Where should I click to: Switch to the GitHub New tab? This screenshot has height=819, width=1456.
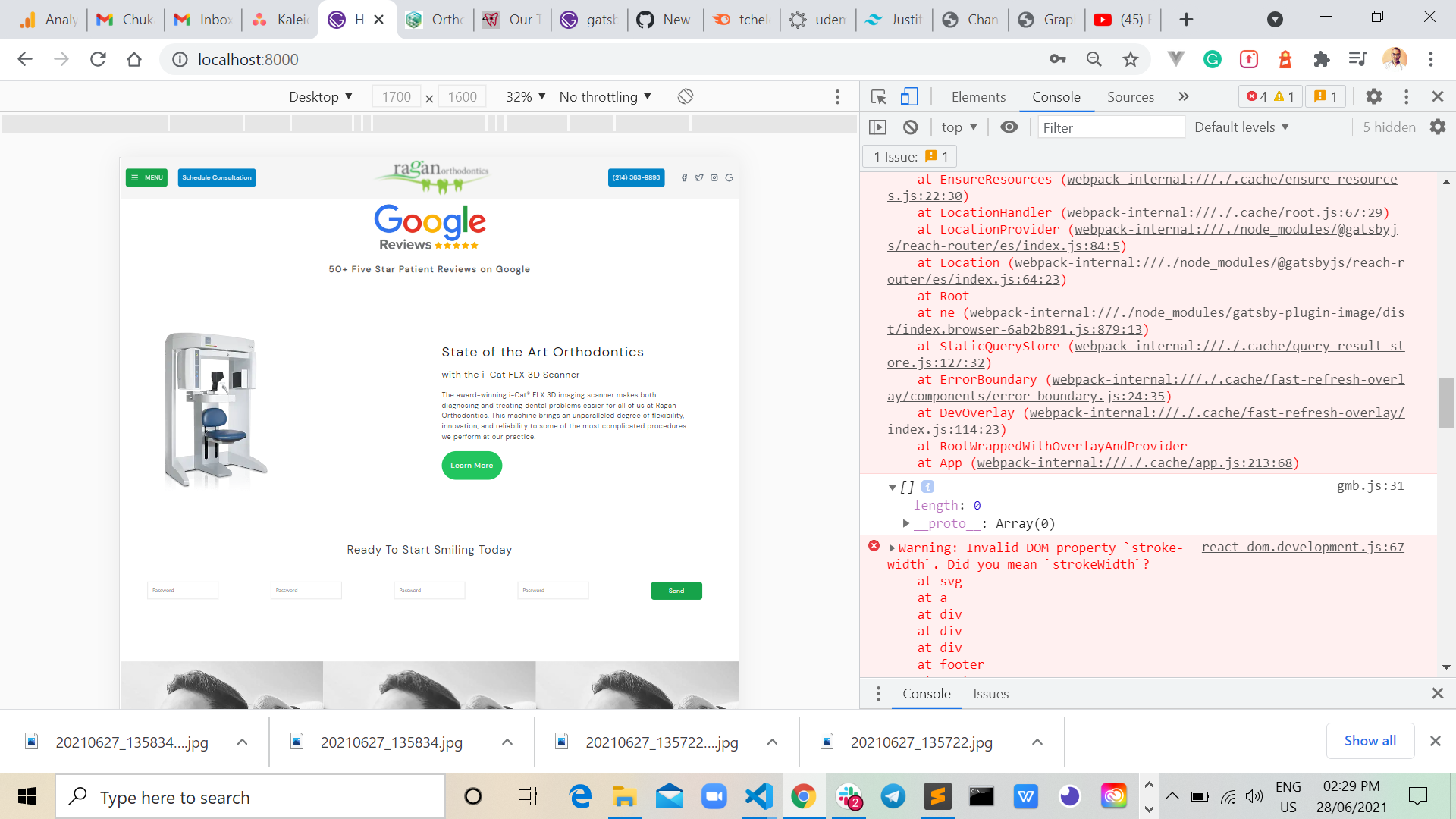[x=664, y=20]
